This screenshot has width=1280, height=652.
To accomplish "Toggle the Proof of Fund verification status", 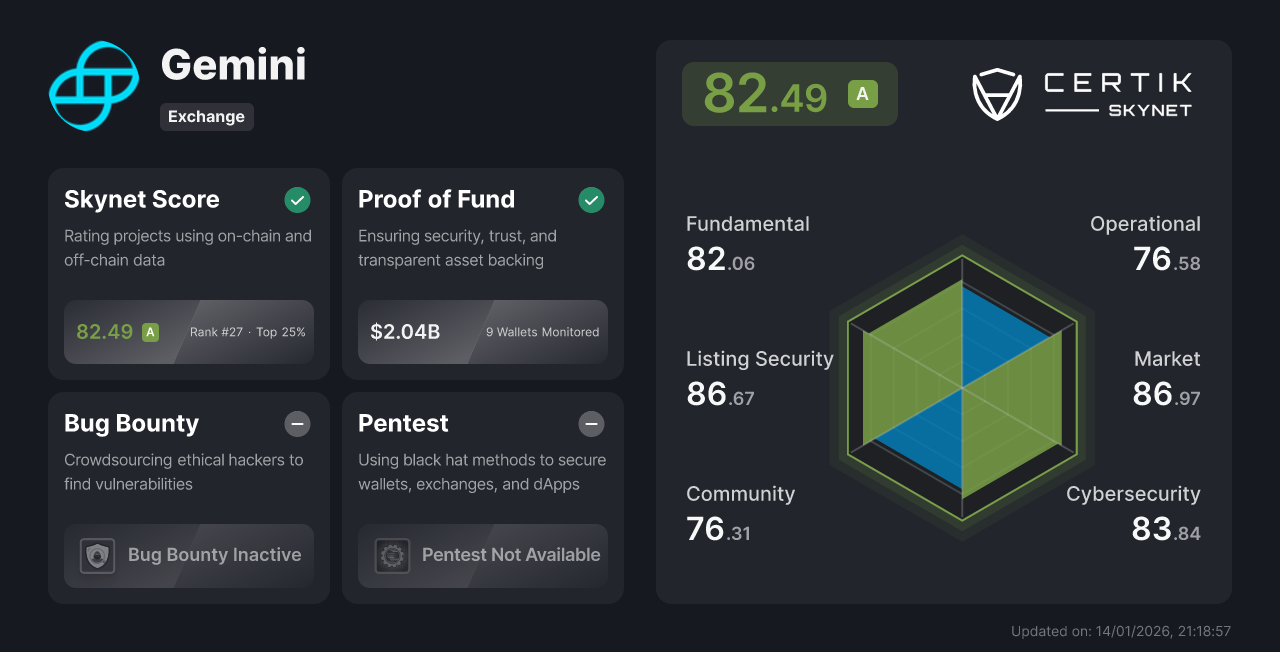I will coord(591,200).
